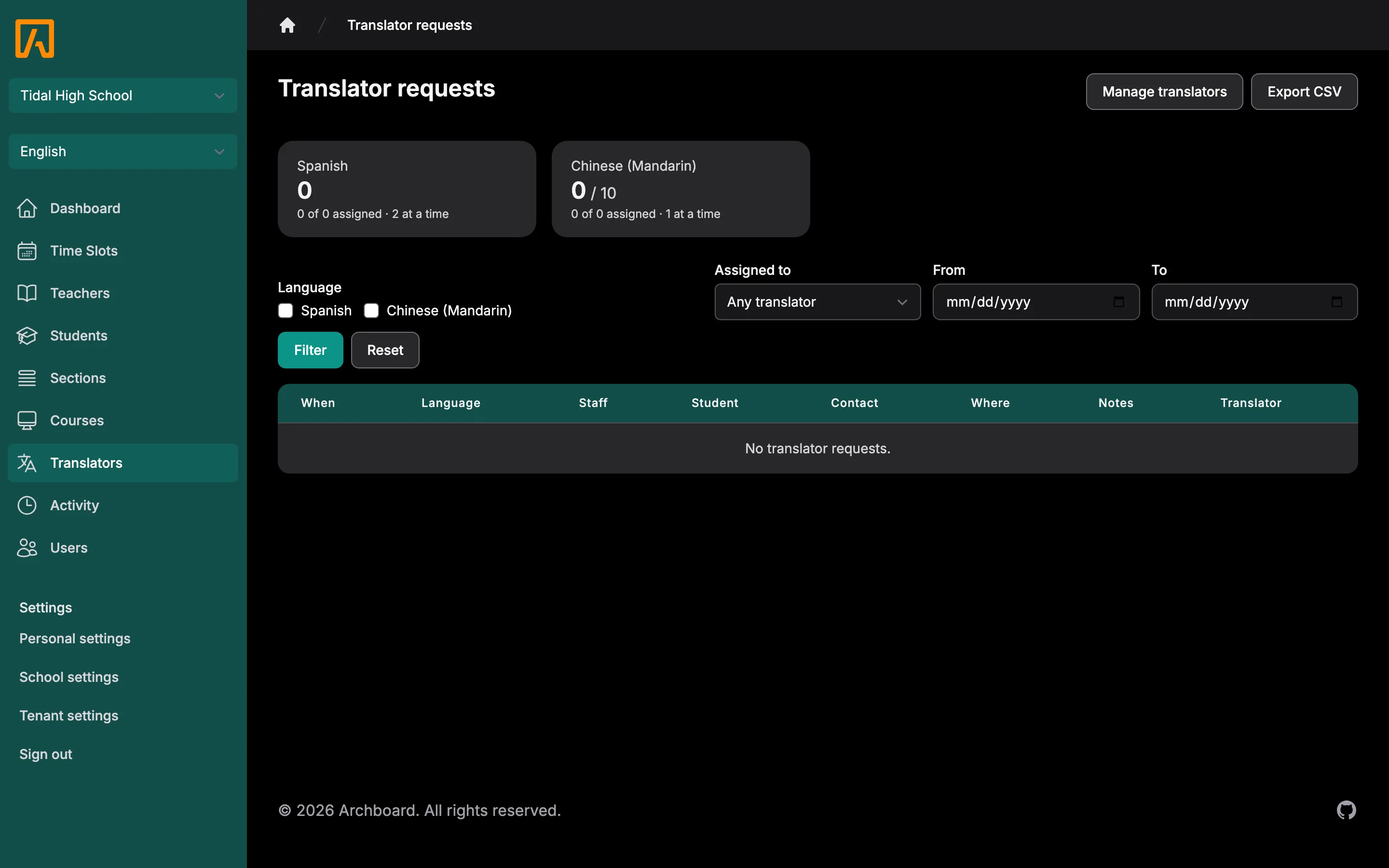Click the Students graduation cap icon

pos(27,336)
